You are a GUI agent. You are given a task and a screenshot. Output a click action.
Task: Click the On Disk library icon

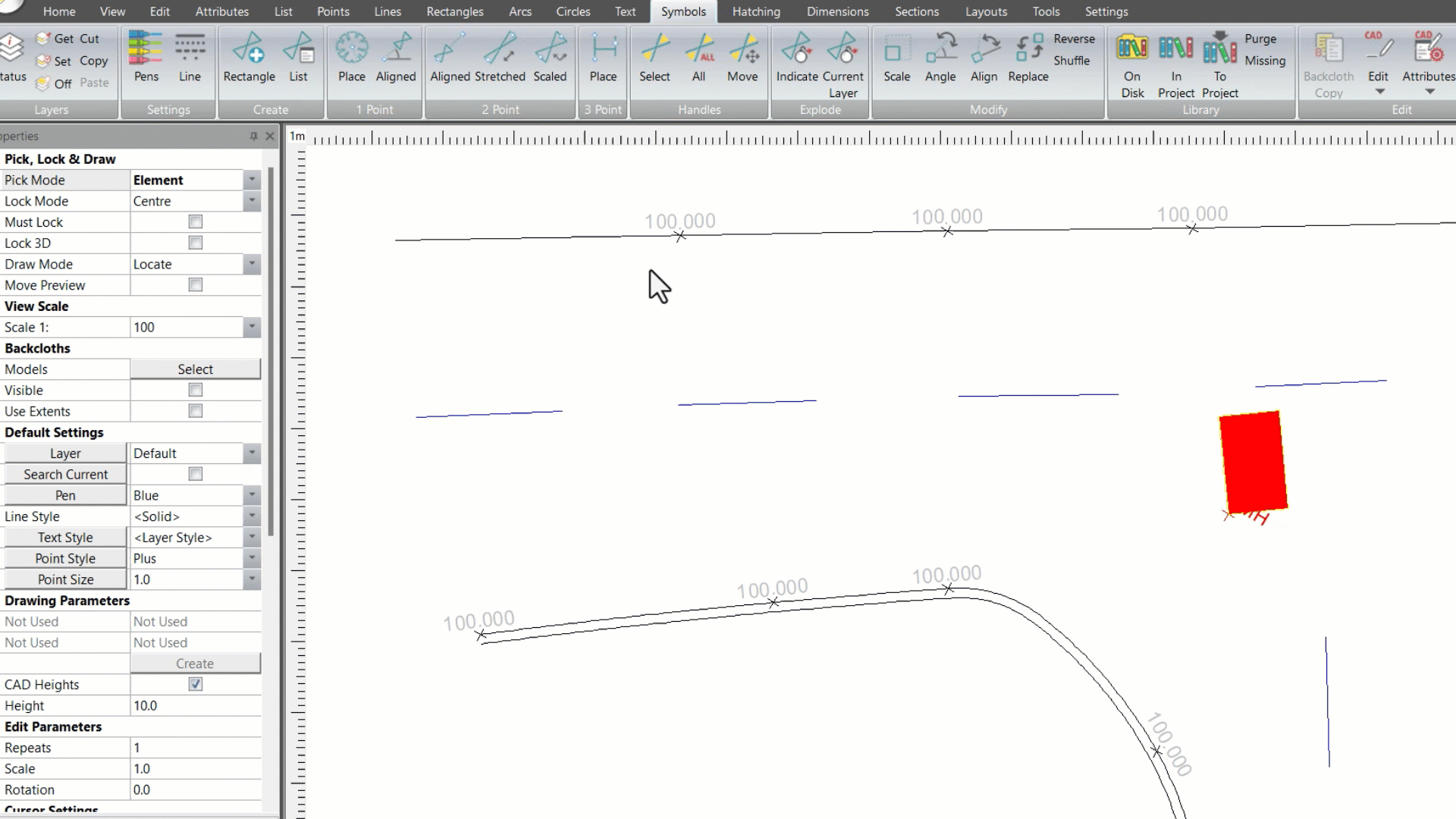(1132, 47)
